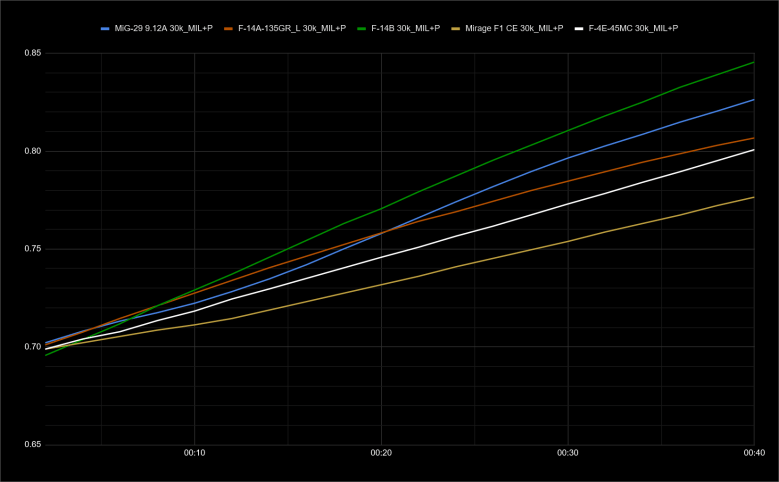
Task: Click the white F-4E-45MC legend color marker
Action: click(578, 28)
